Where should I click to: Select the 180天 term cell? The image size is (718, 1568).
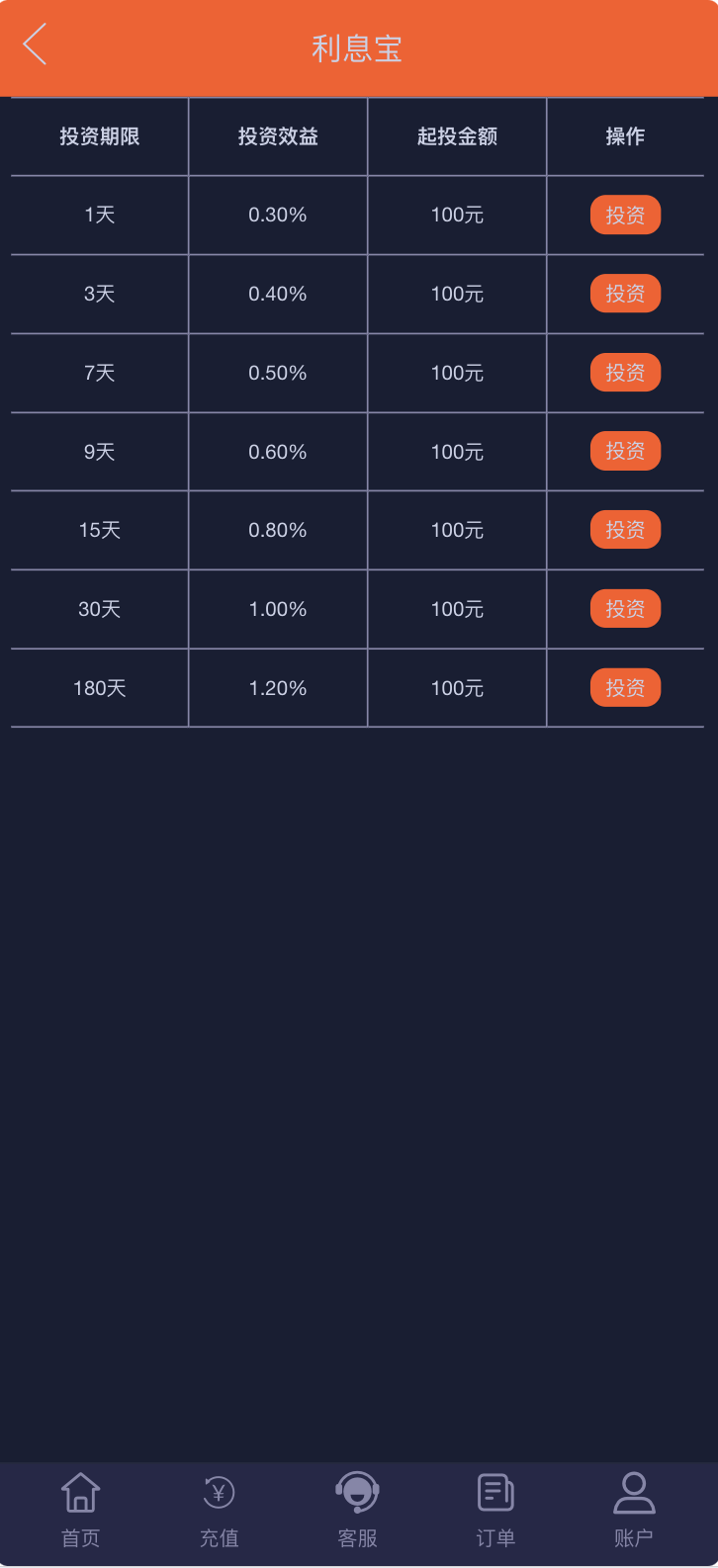pyautogui.click(x=100, y=688)
